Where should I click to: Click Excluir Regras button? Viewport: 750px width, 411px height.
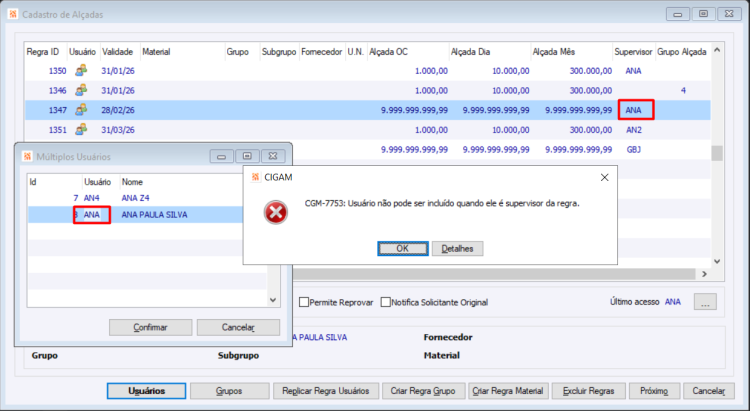click(589, 391)
